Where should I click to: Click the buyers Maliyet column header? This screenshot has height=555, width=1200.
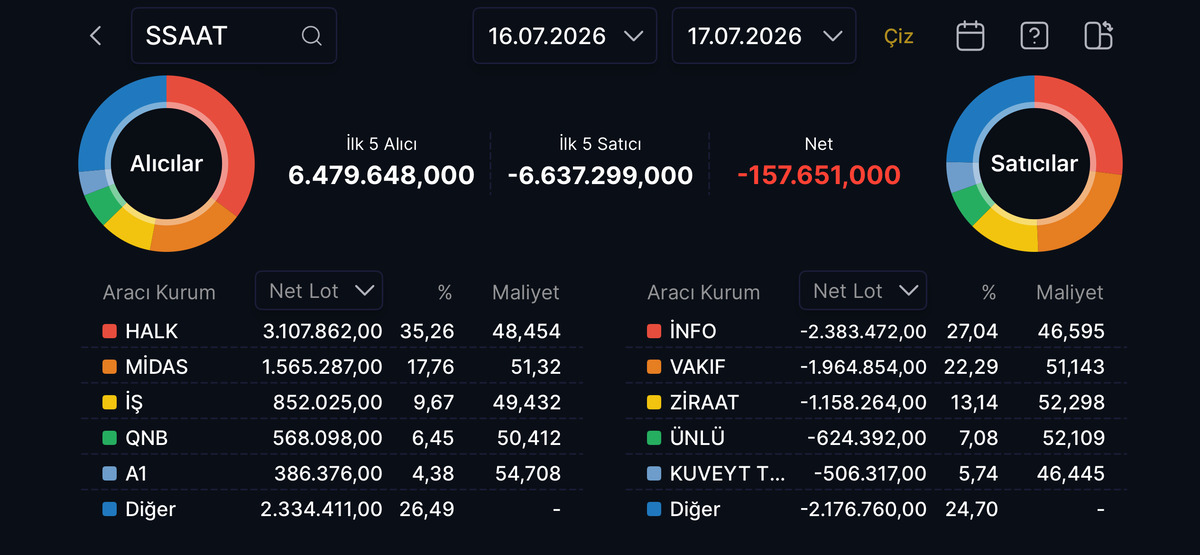point(526,292)
